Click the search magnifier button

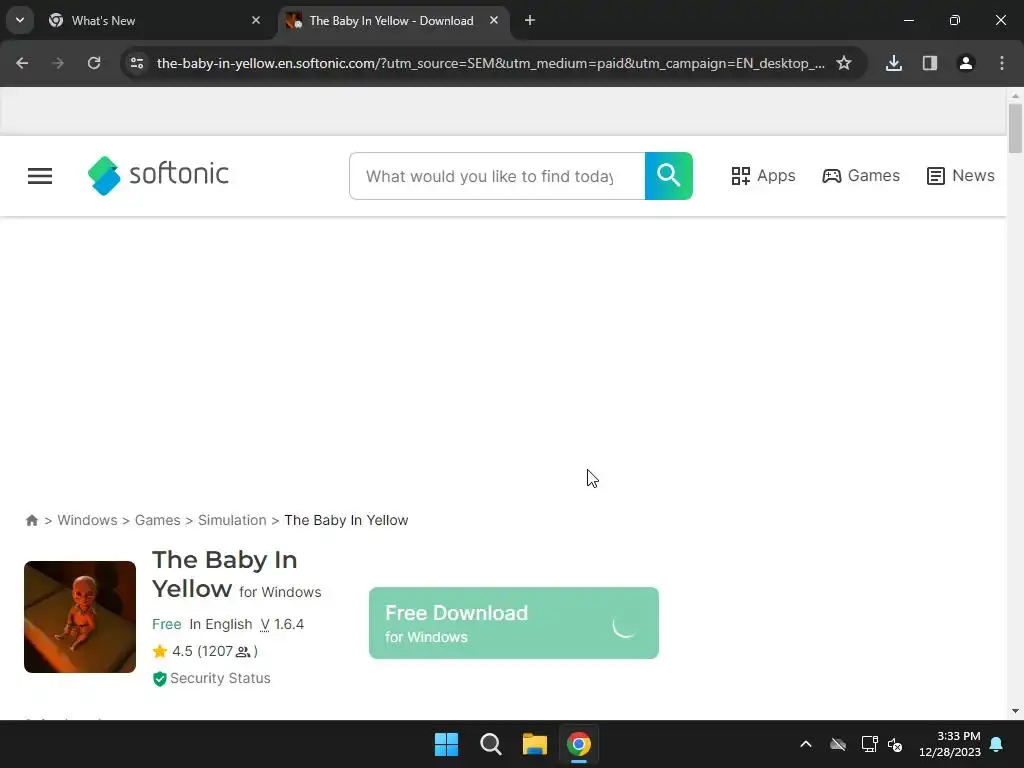click(x=668, y=176)
